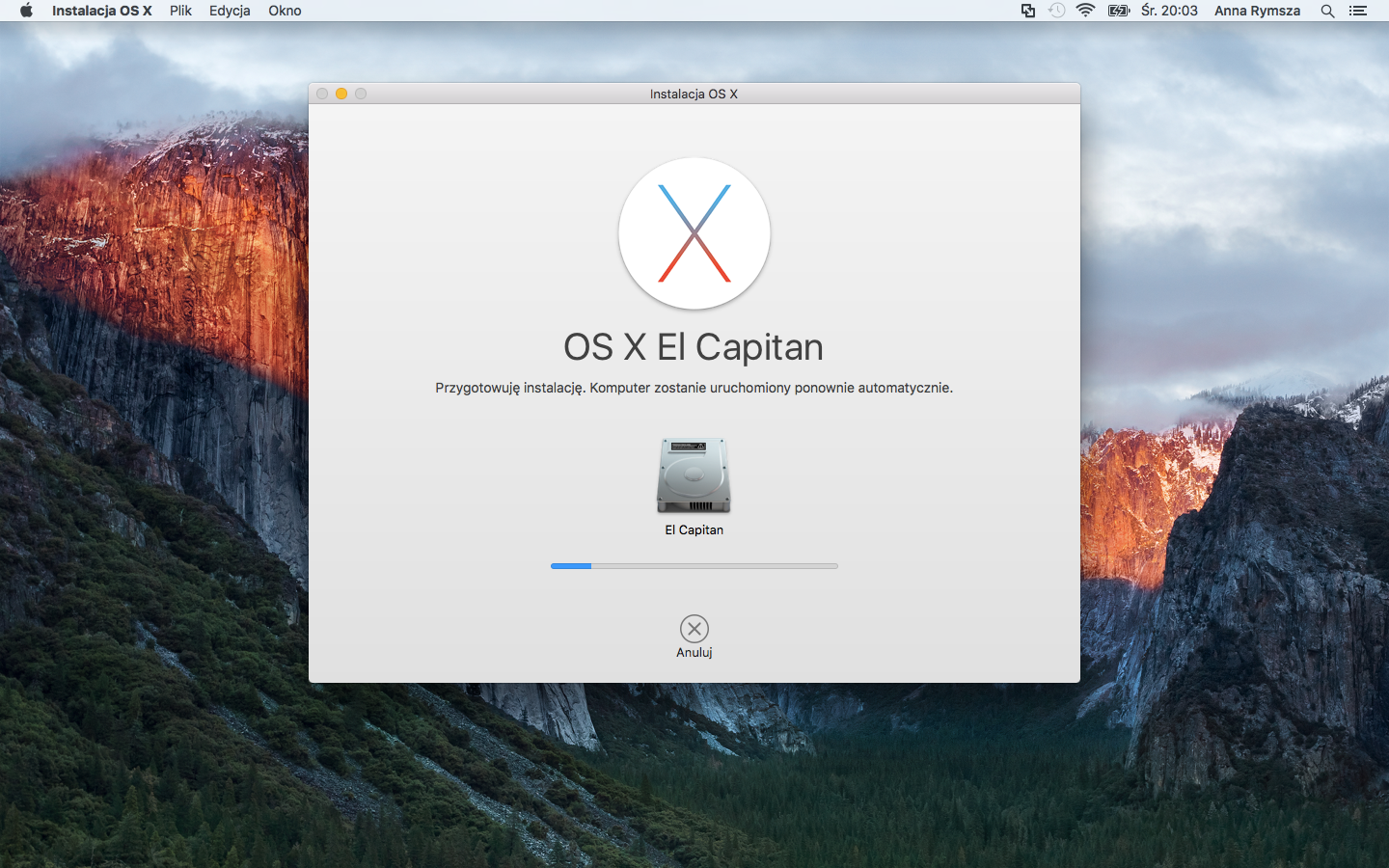Expand the Anna Rymsza user menu
This screenshot has height=868, width=1389.
coord(1257,11)
